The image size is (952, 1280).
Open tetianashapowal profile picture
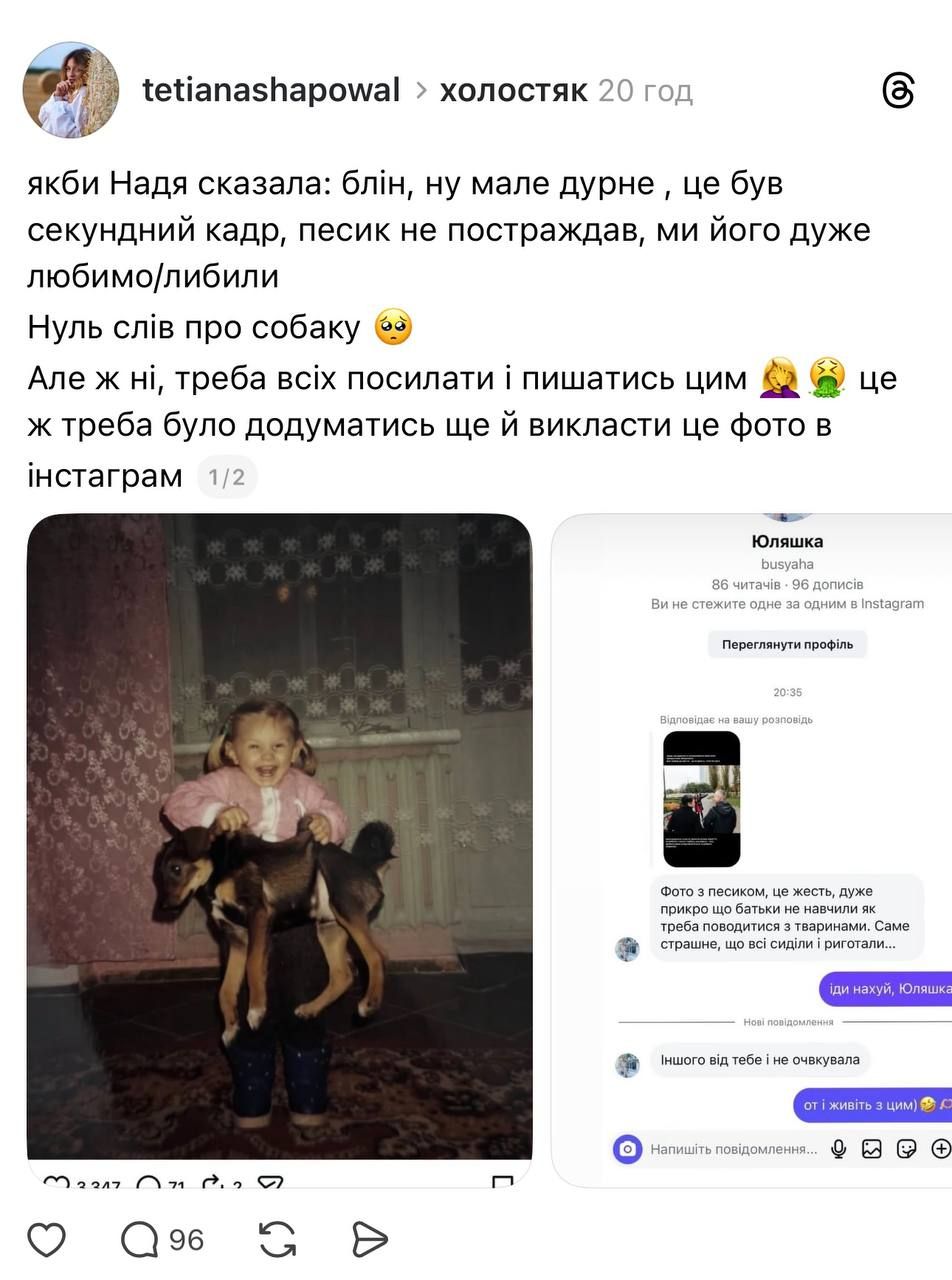pyautogui.click(x=71, y=90)
